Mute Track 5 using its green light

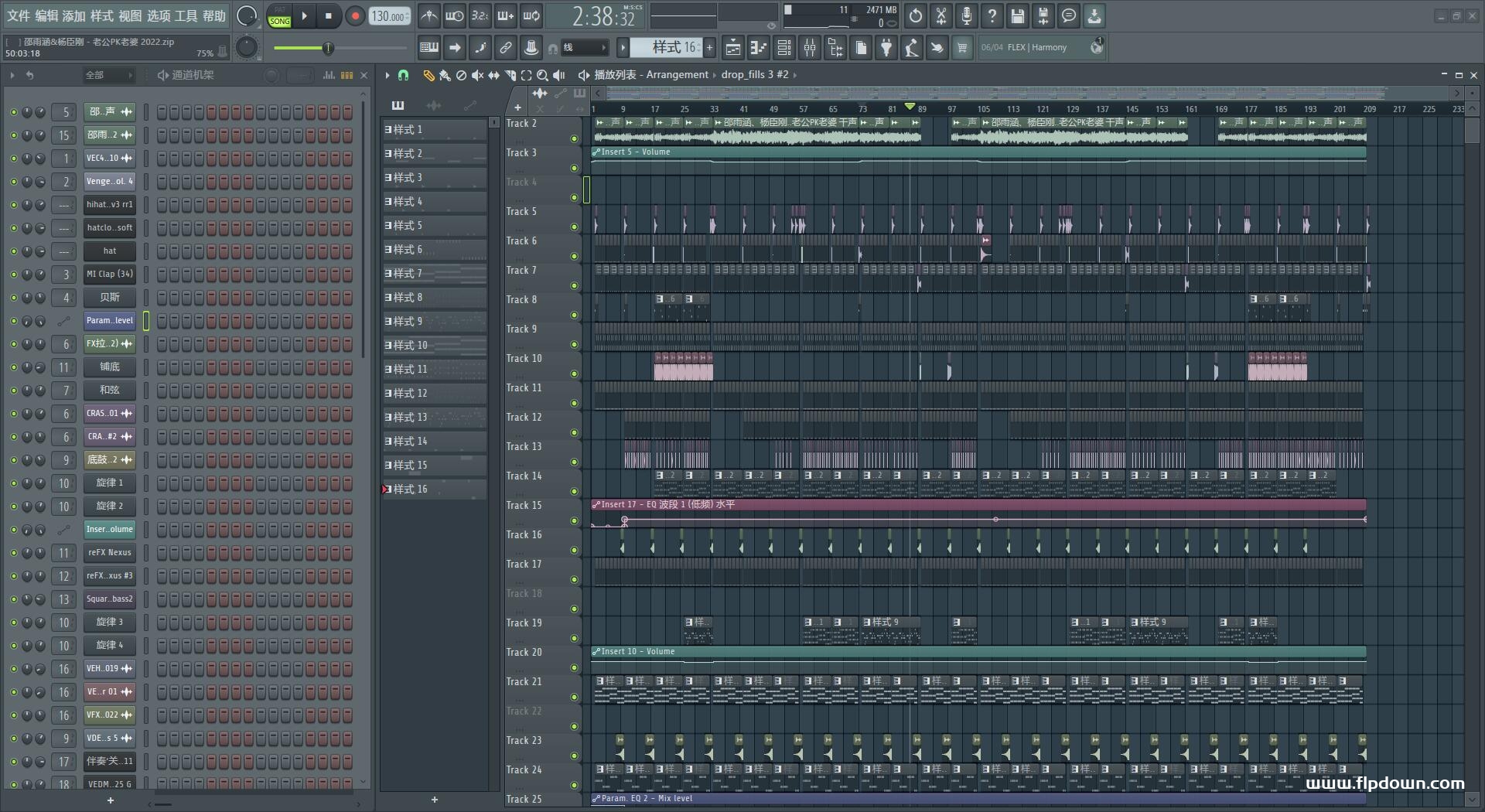pyautogui.click(x=574, y=227)
